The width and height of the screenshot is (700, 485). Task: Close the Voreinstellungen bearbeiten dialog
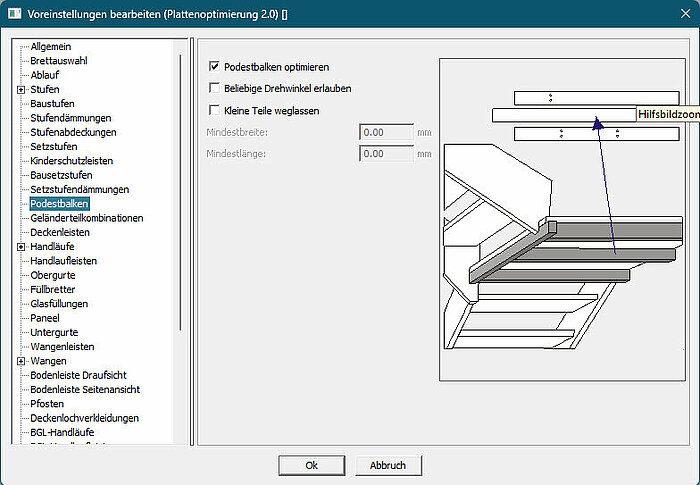coord(686,14)
